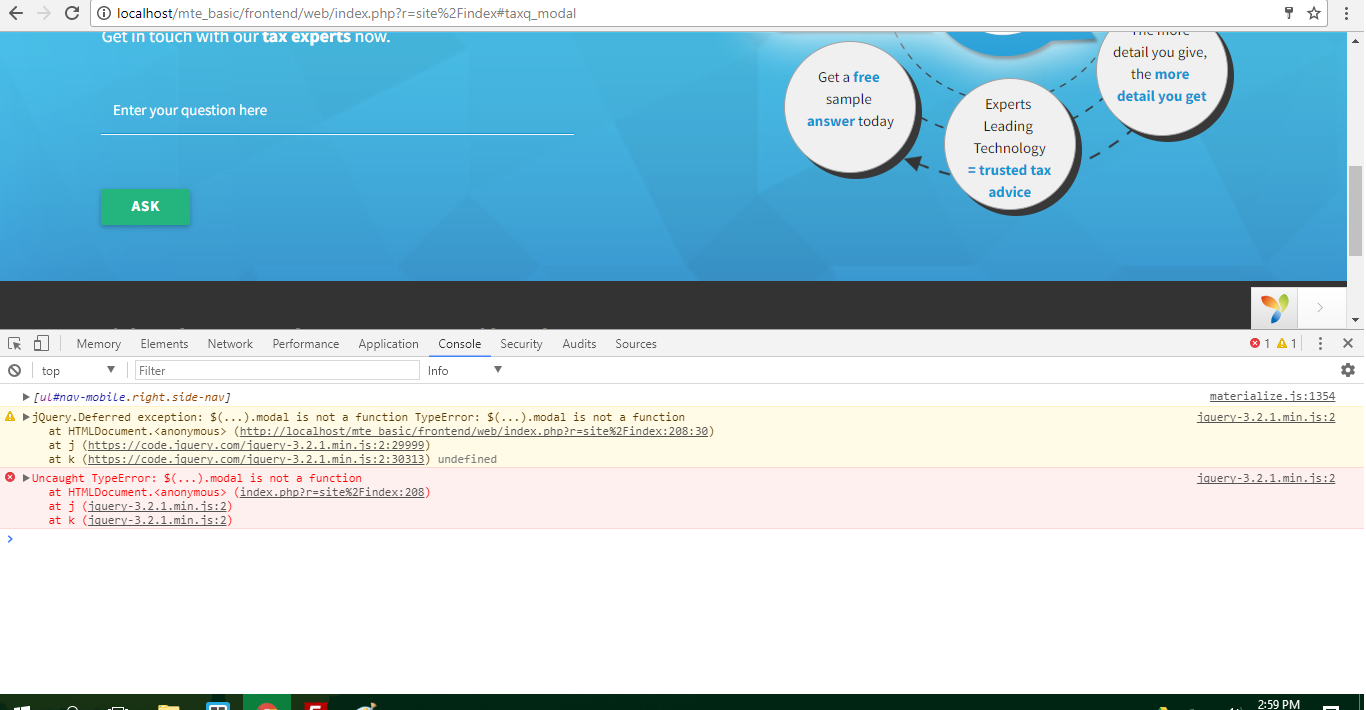Screen dimensions: 1366x710
Task: Click the pin icon in the address bar
Action: click(x=1288, y=14)
